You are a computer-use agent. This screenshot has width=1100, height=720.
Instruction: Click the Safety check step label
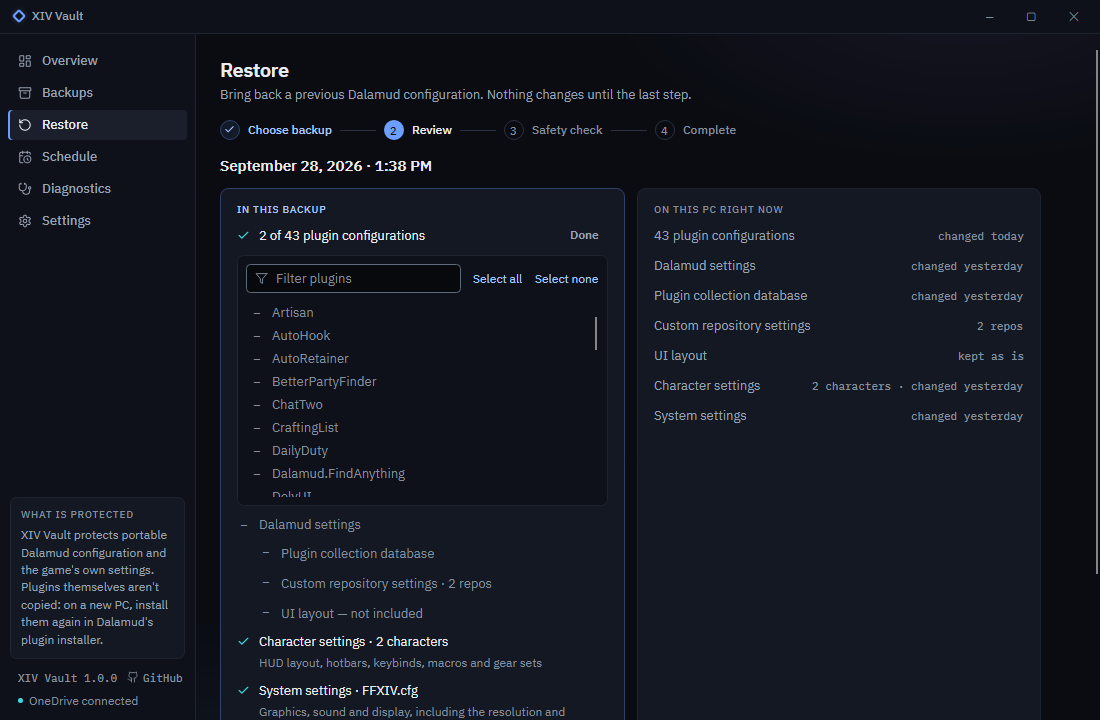point(567,130)
